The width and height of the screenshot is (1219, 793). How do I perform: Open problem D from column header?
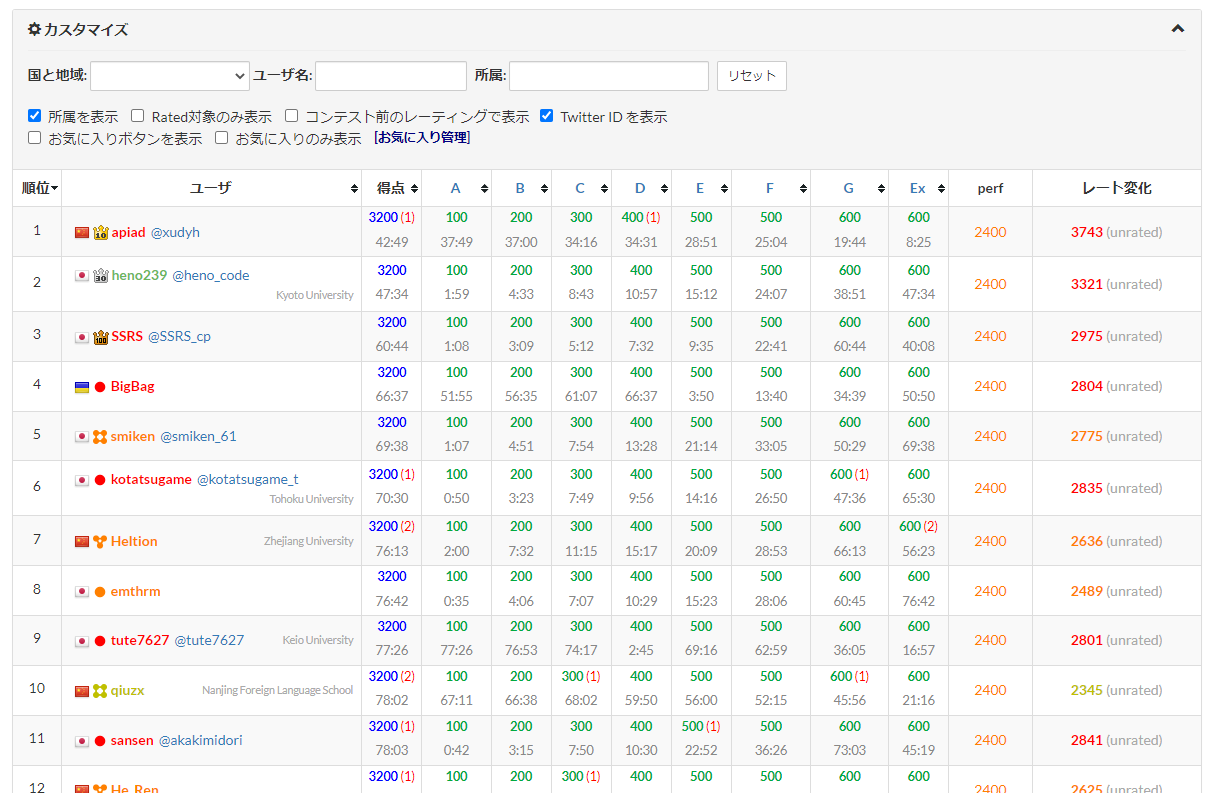tap(640, 188)
